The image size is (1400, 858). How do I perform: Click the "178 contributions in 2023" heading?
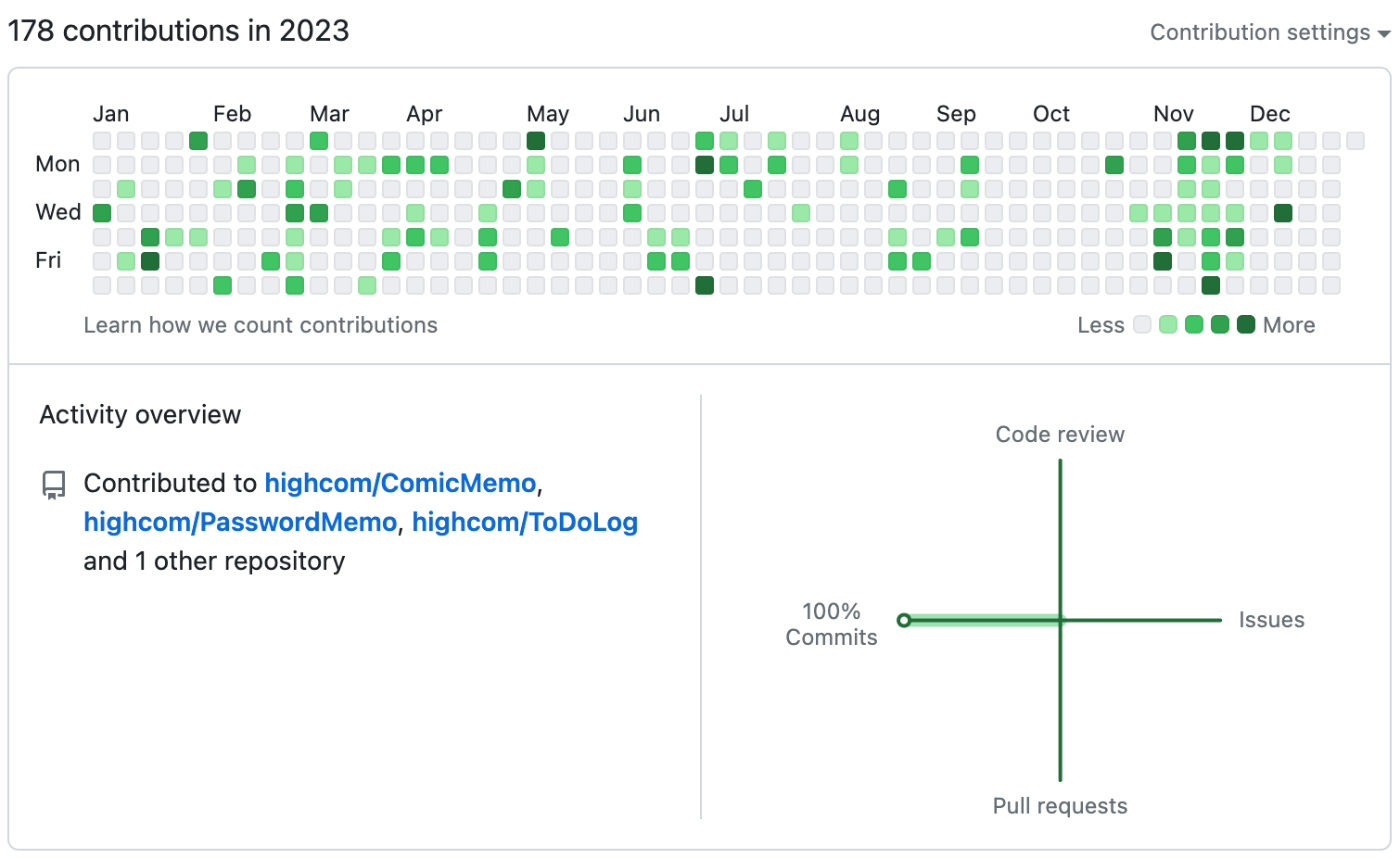click(179, 31)
